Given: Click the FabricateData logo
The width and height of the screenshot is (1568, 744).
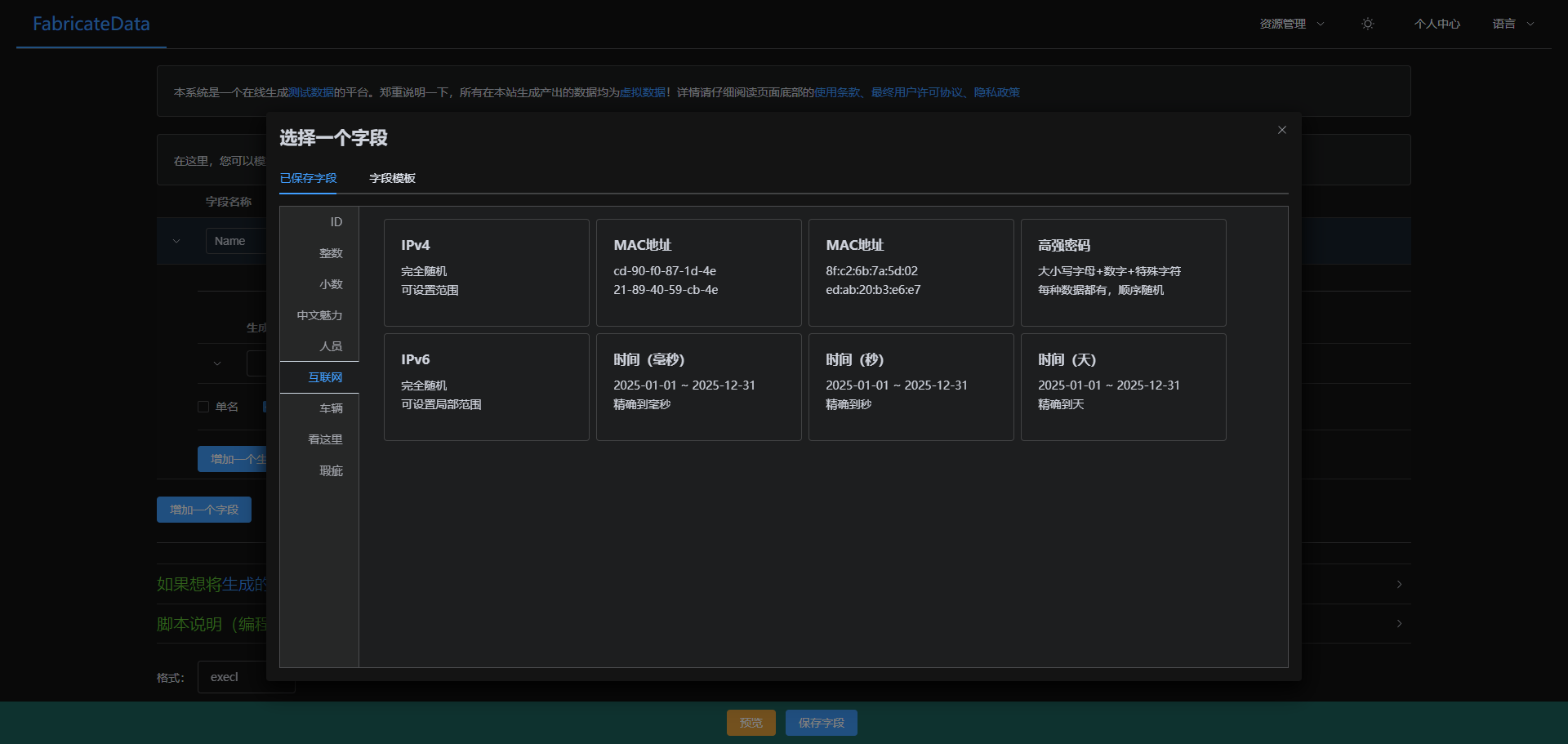Looking at the screenshot, I should click(91, 24).
